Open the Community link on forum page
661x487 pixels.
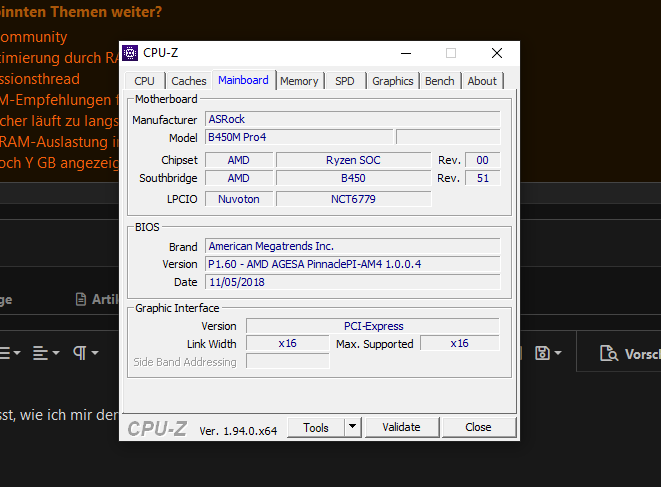34,37
